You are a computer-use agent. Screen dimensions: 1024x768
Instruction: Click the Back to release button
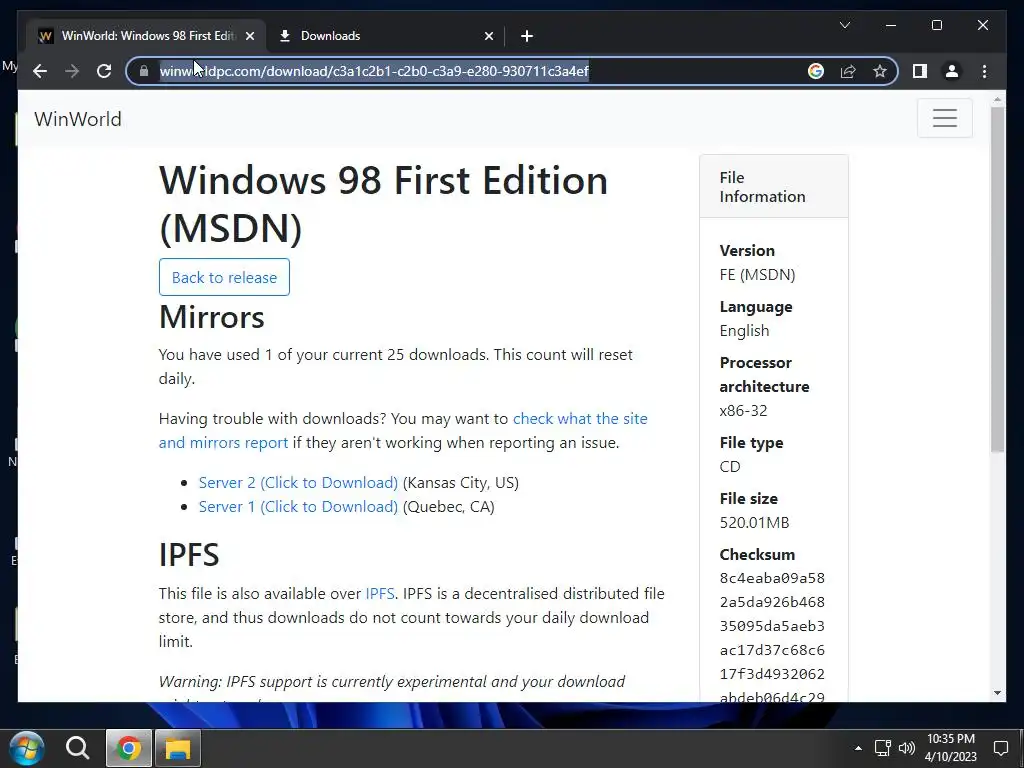click(224, 277)
